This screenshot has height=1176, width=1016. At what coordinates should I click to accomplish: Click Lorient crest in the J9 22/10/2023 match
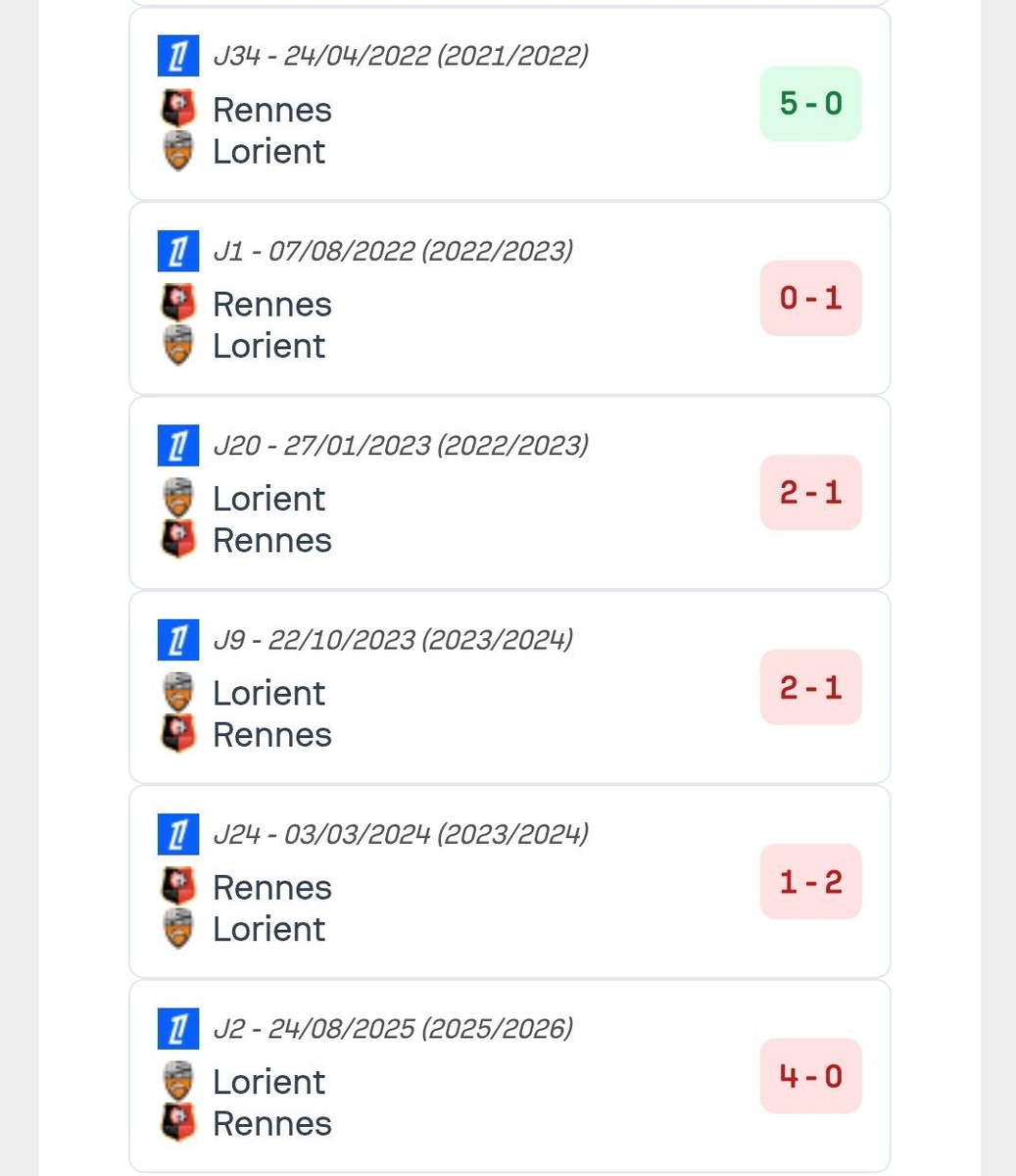178,692
